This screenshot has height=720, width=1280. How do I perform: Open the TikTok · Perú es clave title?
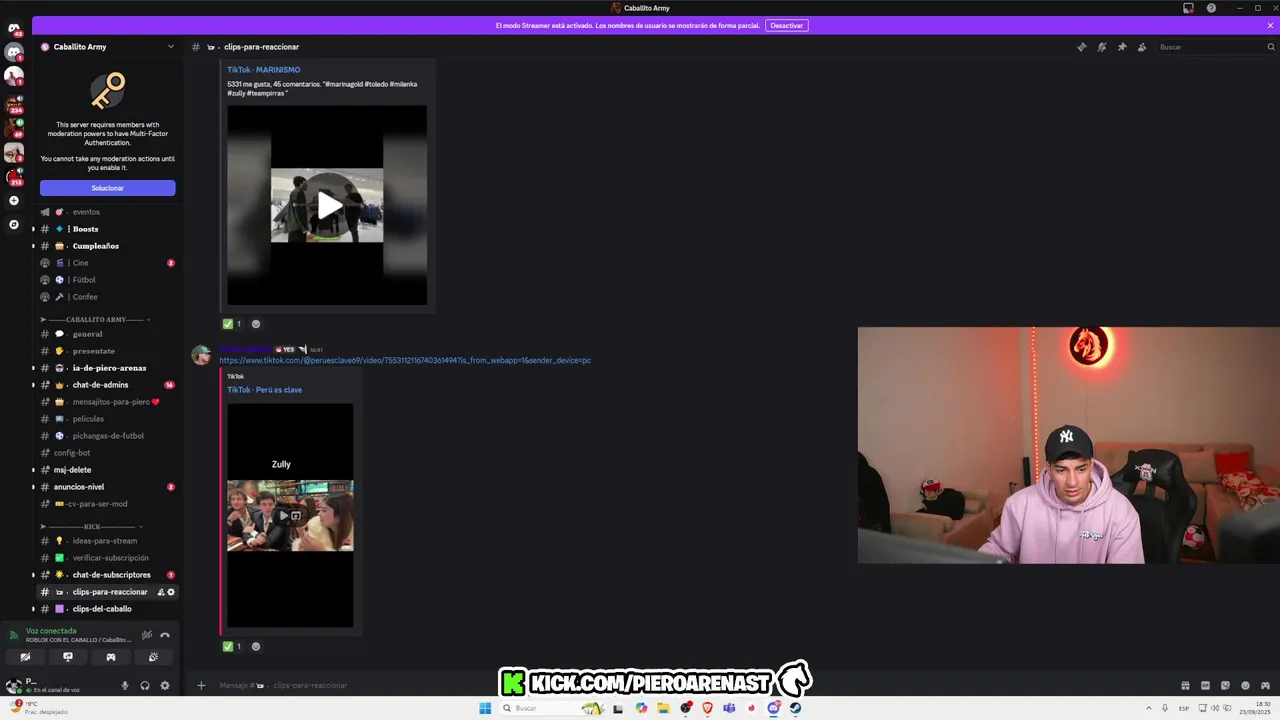click(x=264, y=390)
